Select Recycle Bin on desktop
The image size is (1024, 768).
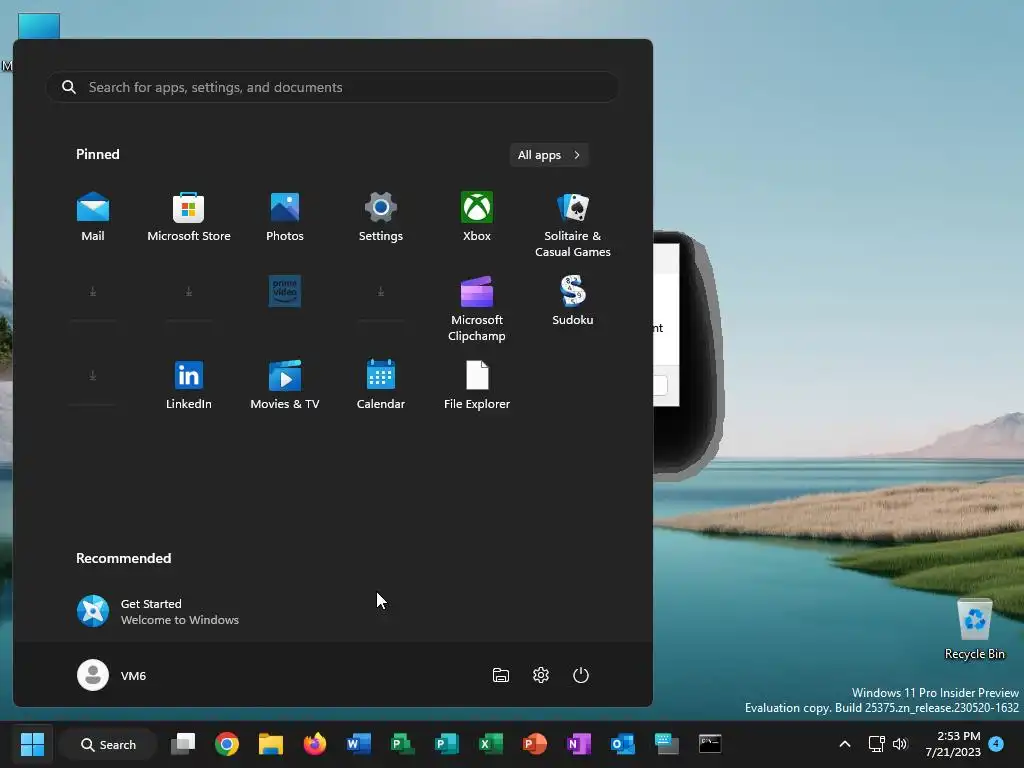tap(974, 630)
